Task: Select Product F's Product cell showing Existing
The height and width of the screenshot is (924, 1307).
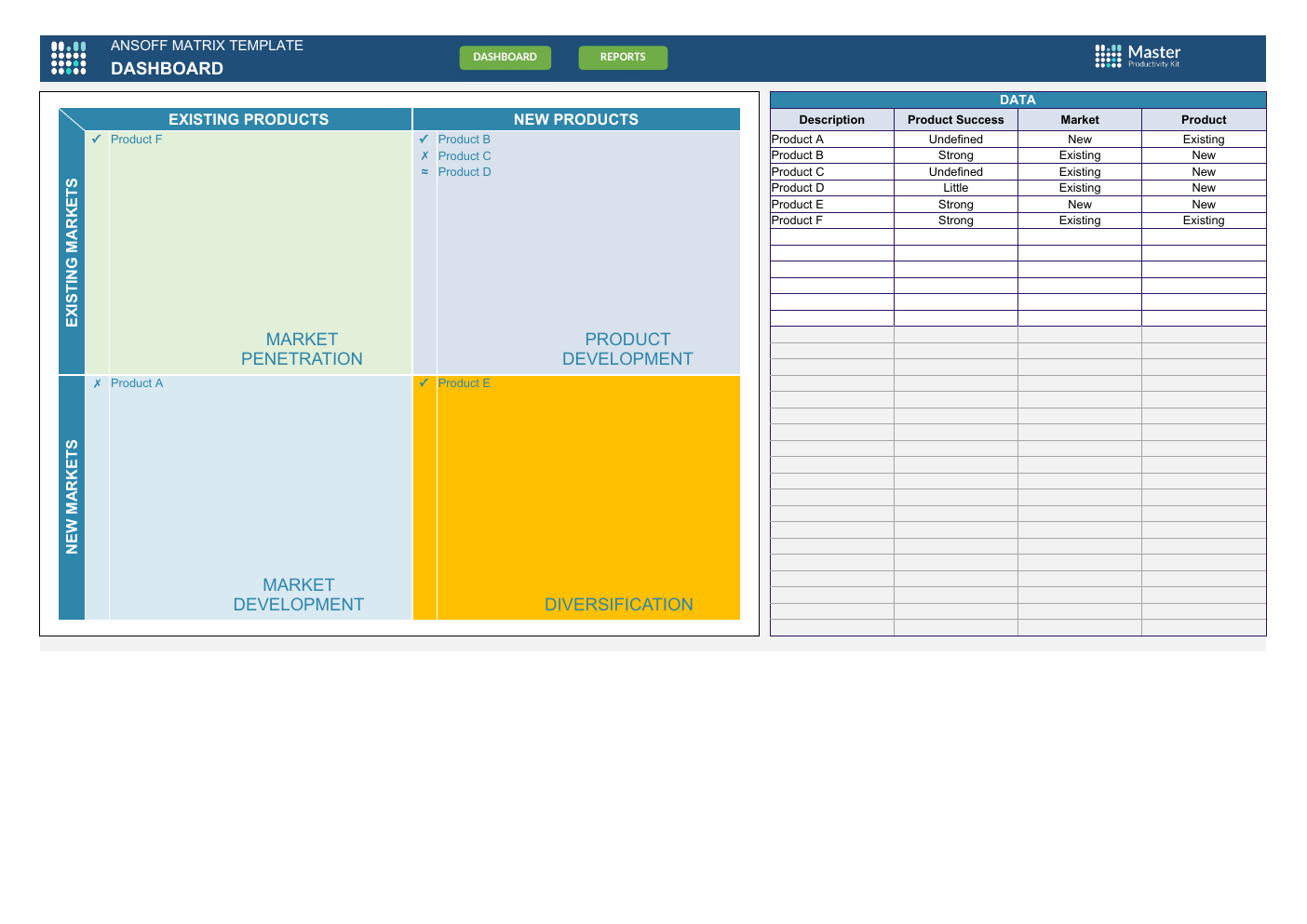Action: click(1204, 221)
